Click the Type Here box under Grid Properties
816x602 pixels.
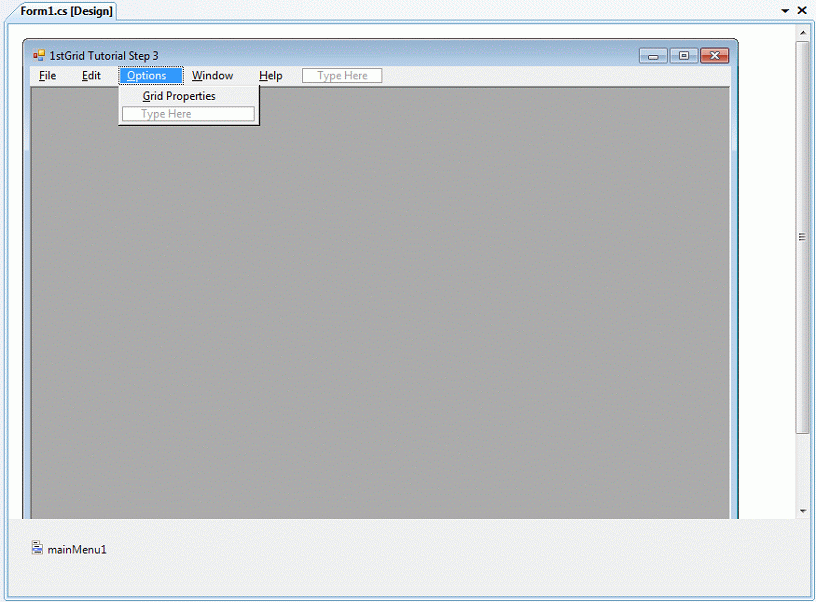(188, 114)
